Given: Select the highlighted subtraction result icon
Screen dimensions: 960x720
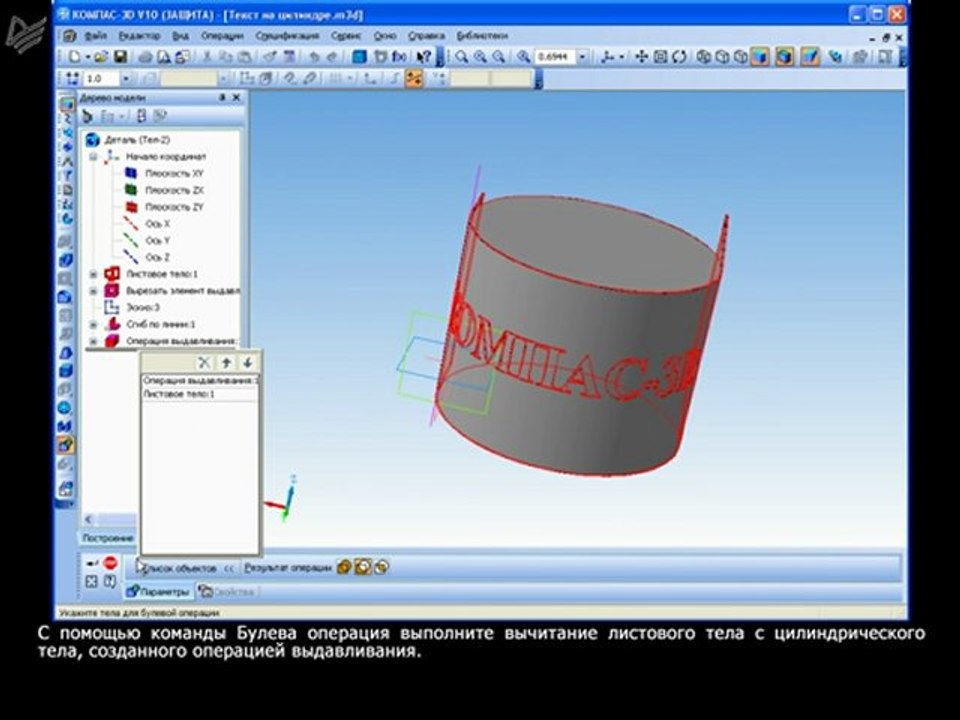Looking at the screenshot, I should (x=362, y=568).
